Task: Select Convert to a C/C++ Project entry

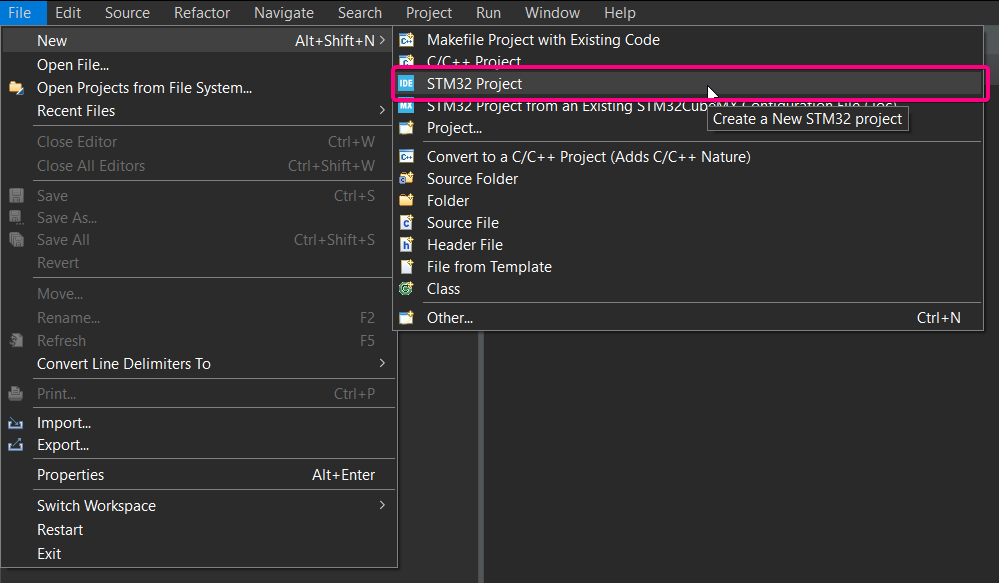Action: point(688,157)
